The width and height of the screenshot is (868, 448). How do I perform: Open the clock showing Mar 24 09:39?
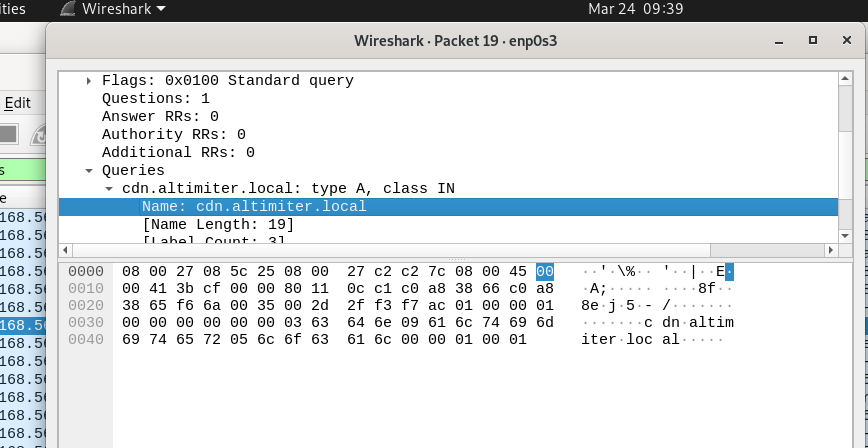[x=636, y=9]
